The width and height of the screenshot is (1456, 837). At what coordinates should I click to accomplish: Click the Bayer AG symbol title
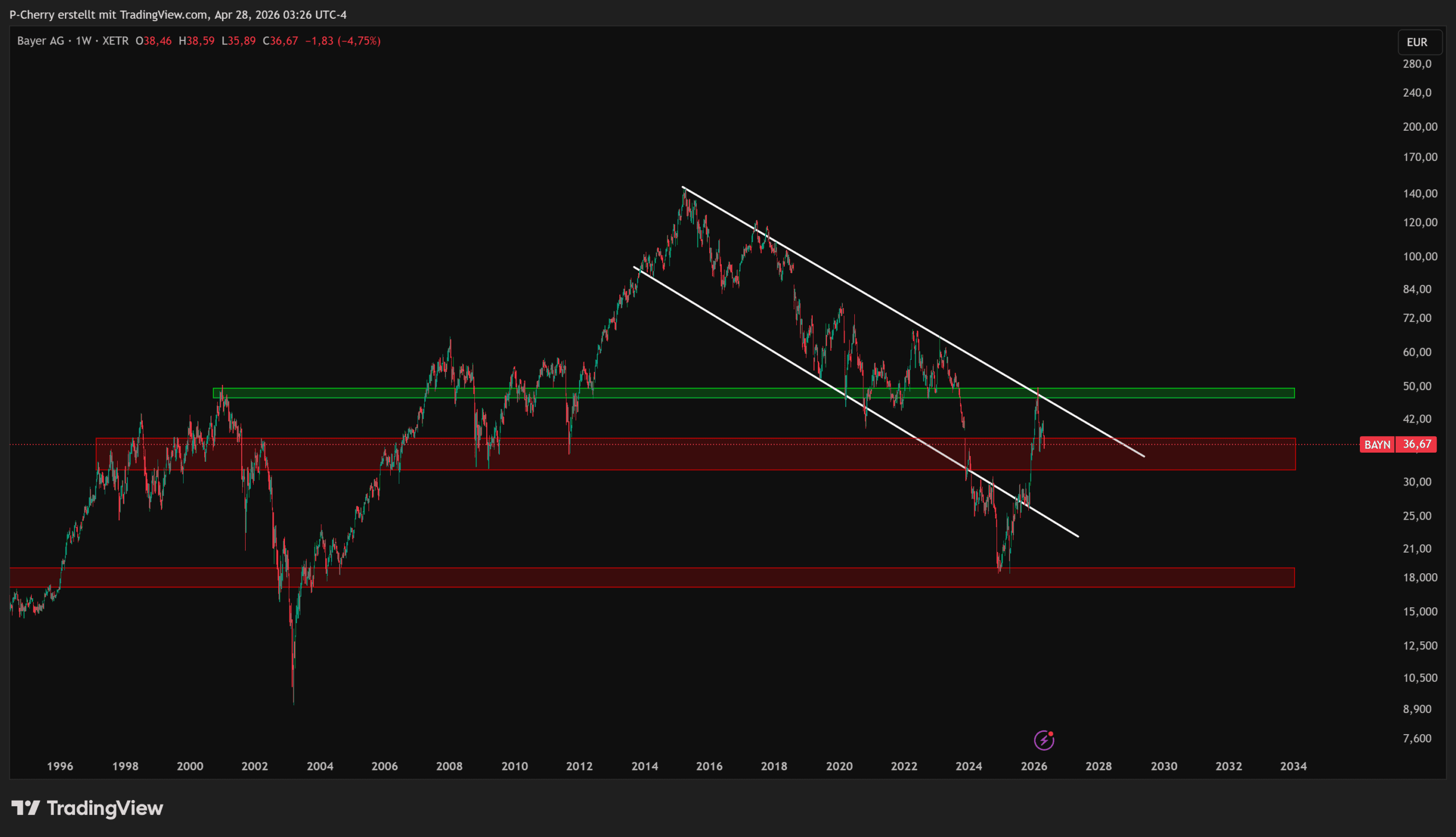tap(40, 41)
